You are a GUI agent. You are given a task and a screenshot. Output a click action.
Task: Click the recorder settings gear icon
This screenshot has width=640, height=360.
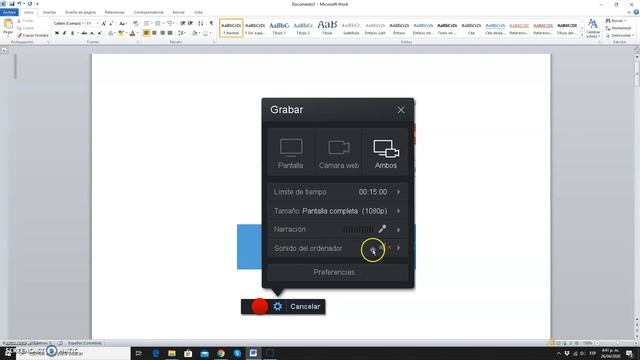(278, 307)
